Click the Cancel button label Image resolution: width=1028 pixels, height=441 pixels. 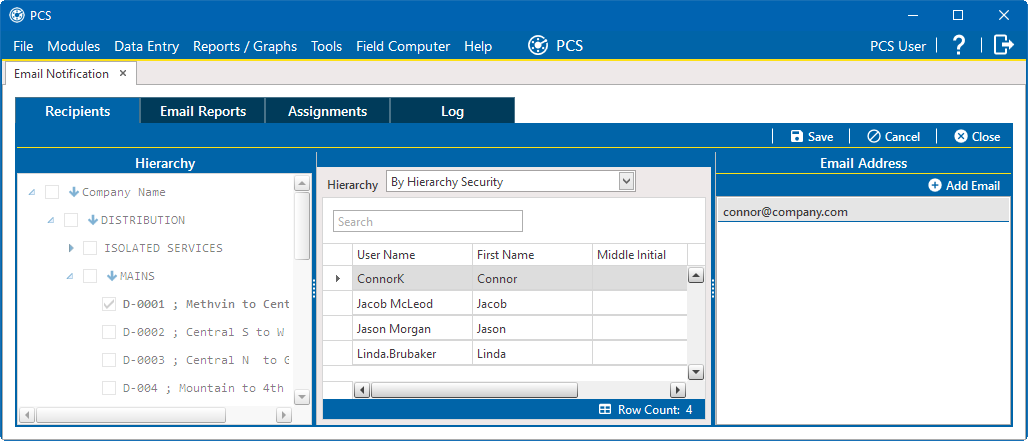coord(903,136)
